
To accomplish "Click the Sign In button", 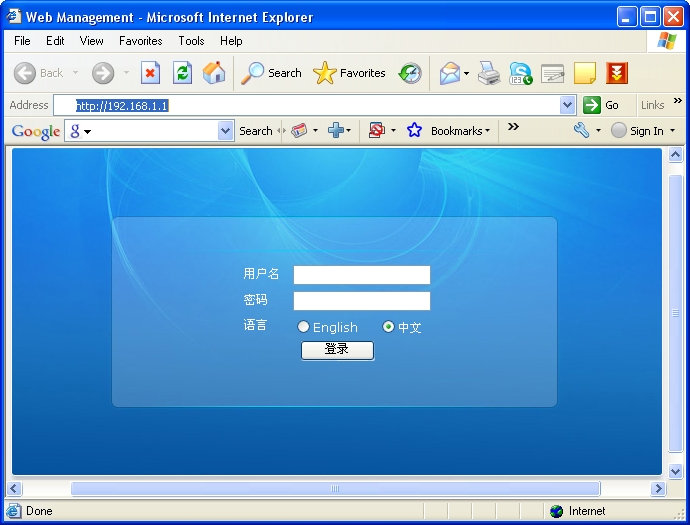I will coord(638,131).
